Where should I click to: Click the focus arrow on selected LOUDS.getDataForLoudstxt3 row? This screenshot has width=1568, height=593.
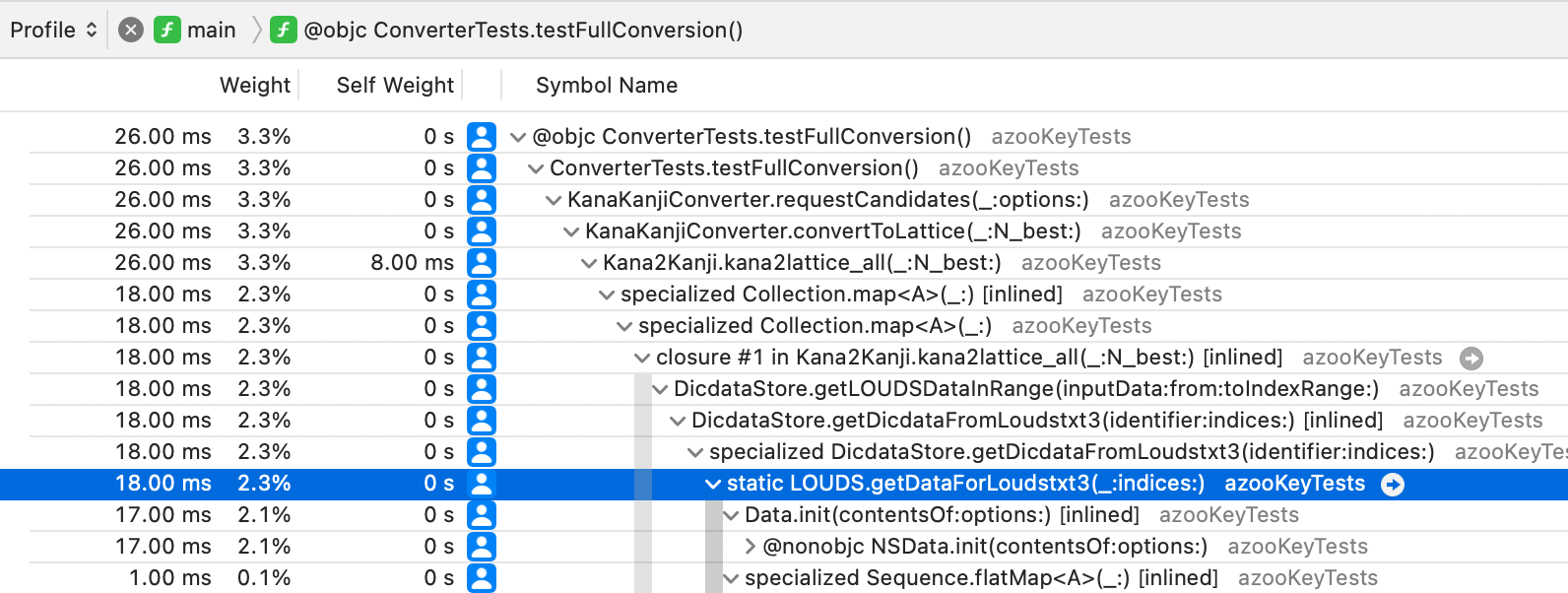1393,484
